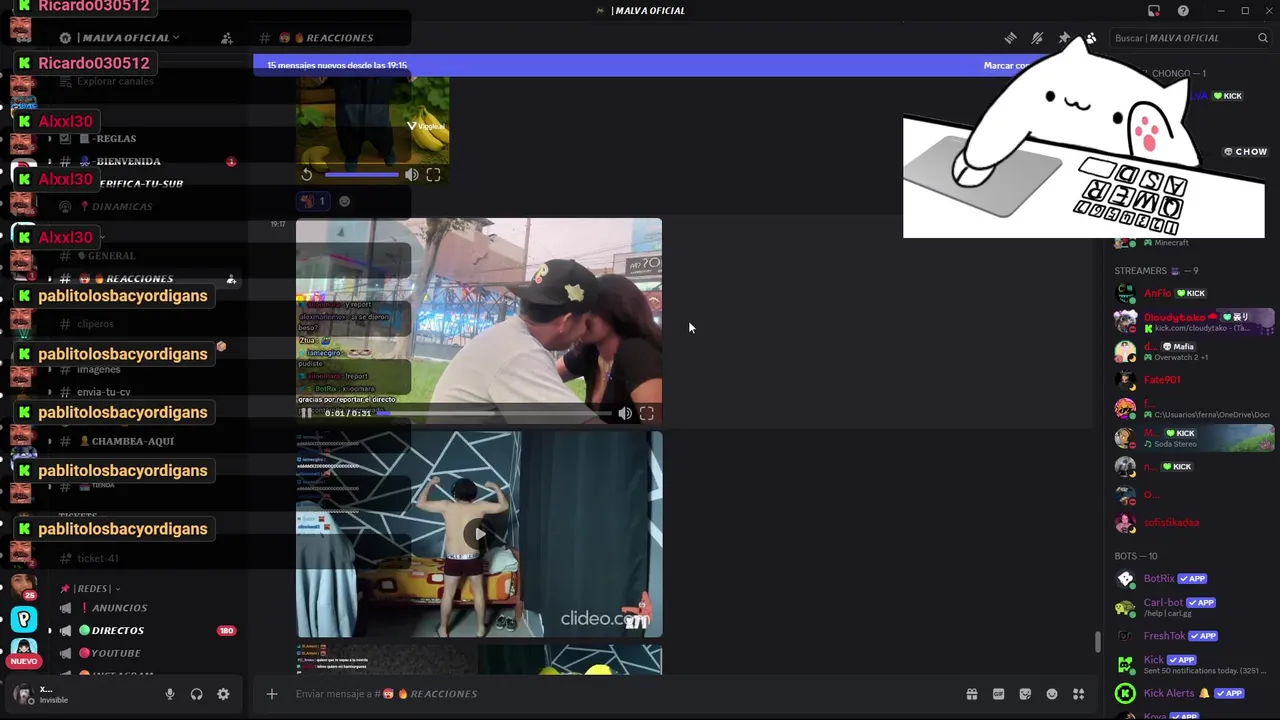Screen dimensions: 1280x720
Task: Open the Threads icon in channel header
Action: (1010, 38)
